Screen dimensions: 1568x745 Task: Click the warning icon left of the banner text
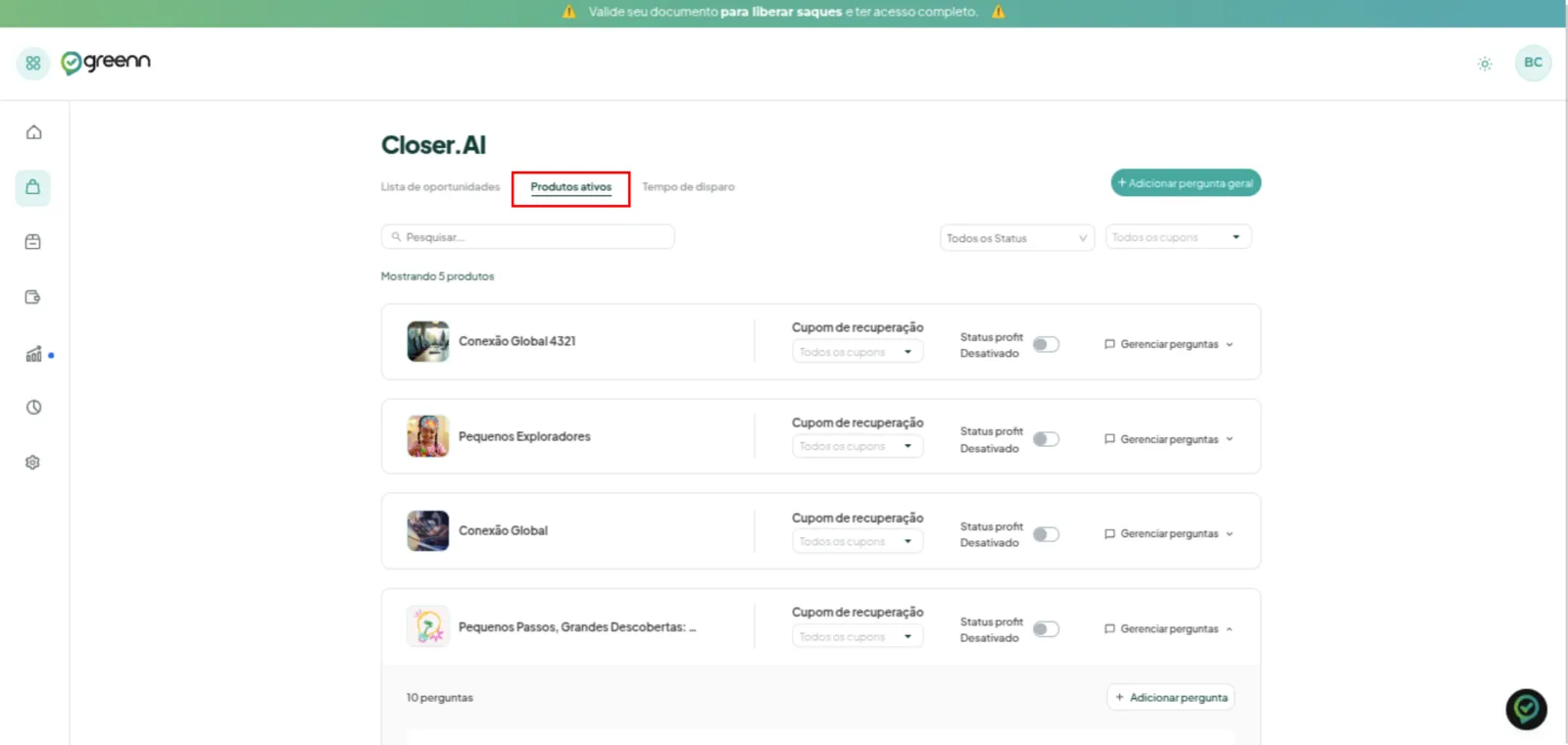[568, 12]
